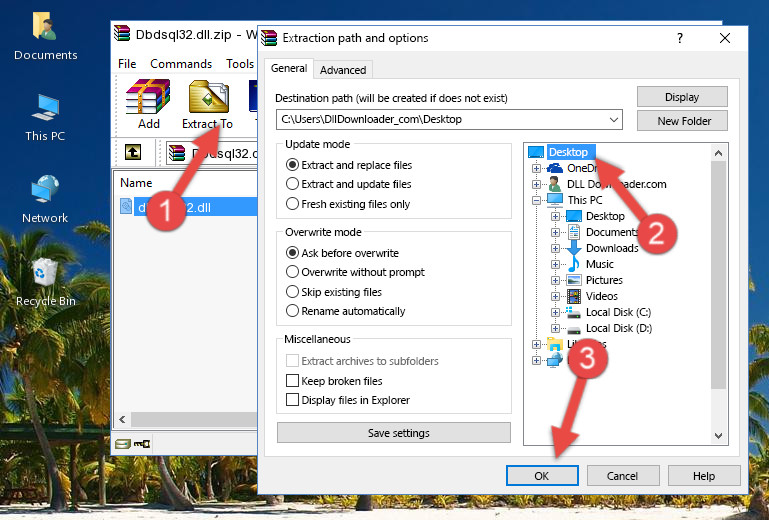769x520 pixels.
Task: Expand the Downloads tree node
Action: 555,248
